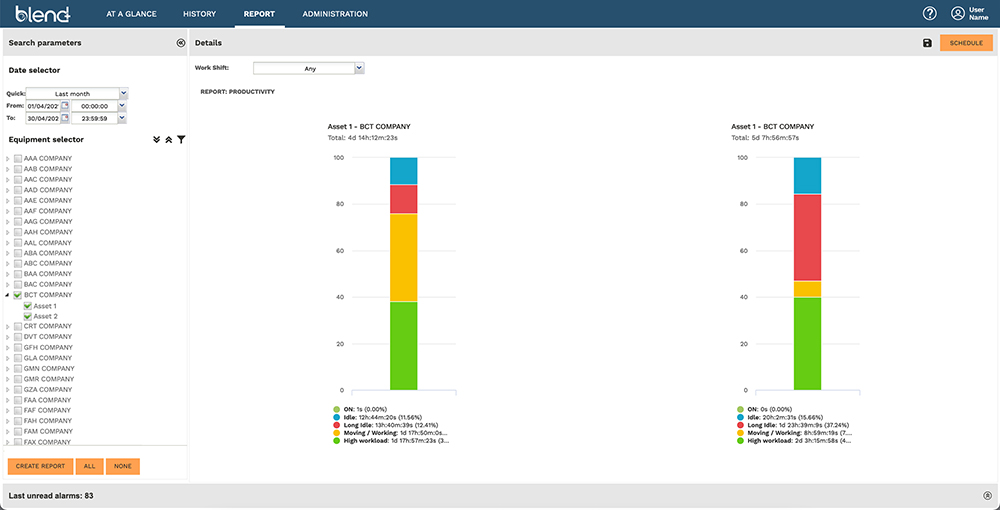Check the AAA COMPANY checkbox
The image size is (1000, 510).
click(x=18, y=159)
